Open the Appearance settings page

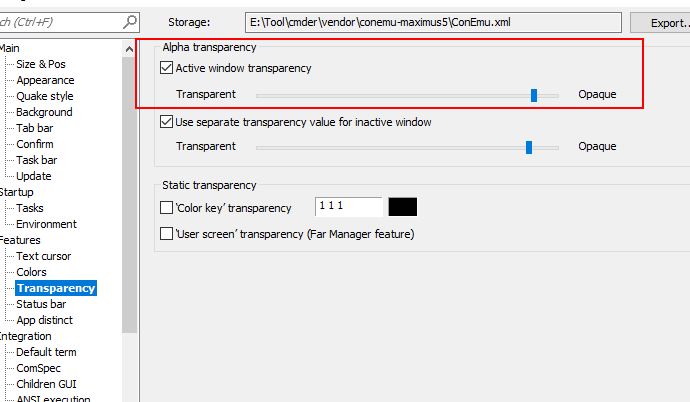(x=45, y=80)
